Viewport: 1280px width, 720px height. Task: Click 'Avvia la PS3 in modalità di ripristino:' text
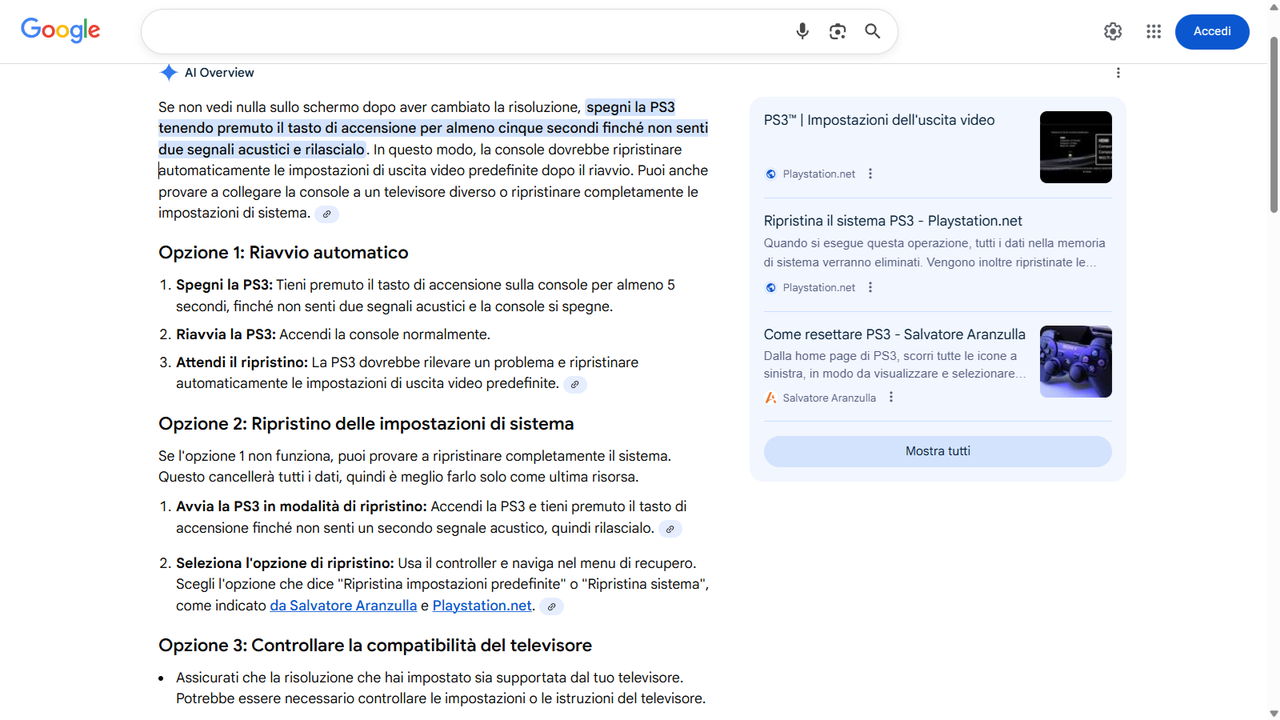(301, 506)
